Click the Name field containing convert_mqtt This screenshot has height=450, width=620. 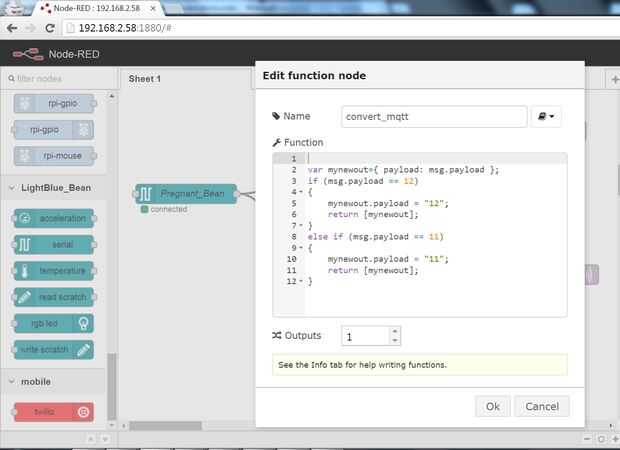point(434,117)
